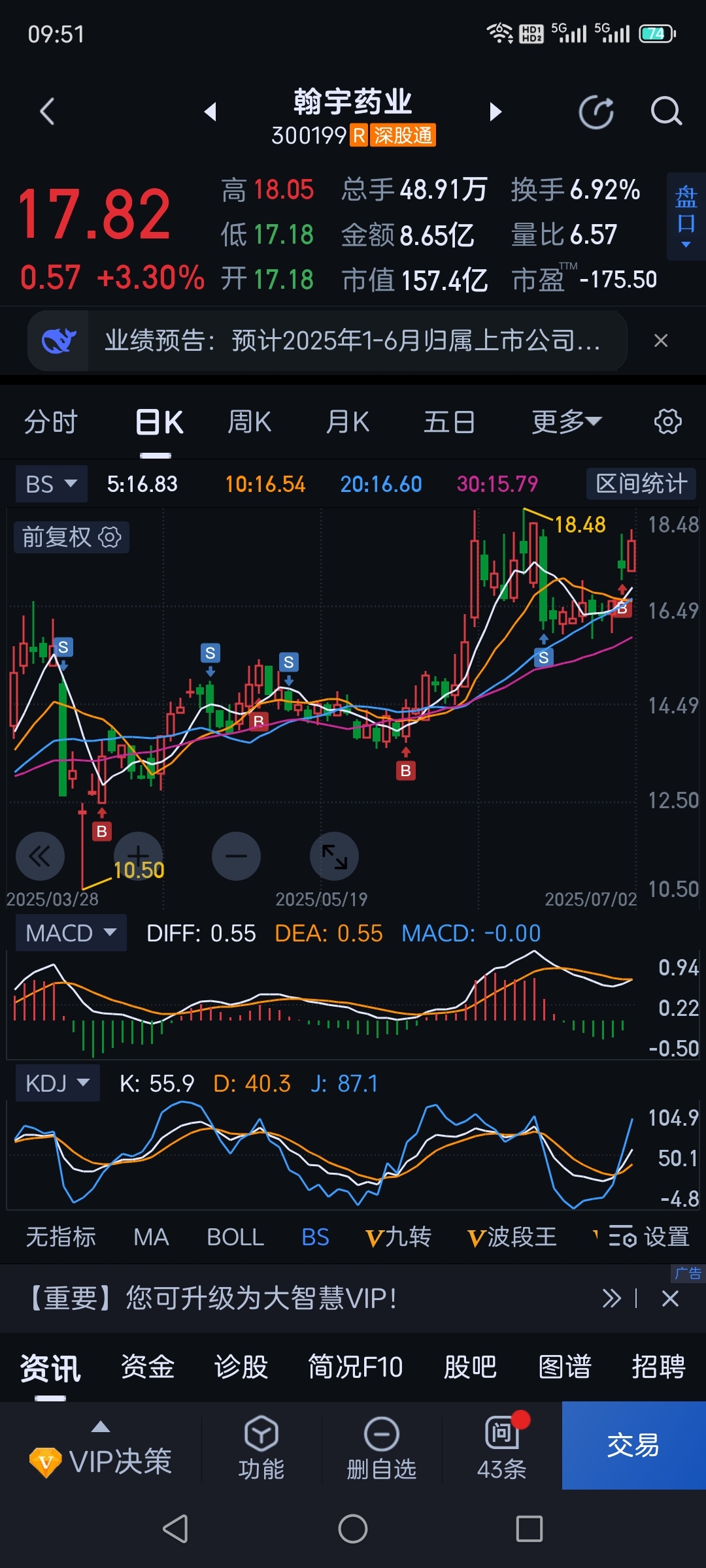The image size is (706, 1568).
Task: Select the 波段王 VIP indicator
Action: [x=512, y=1237]
